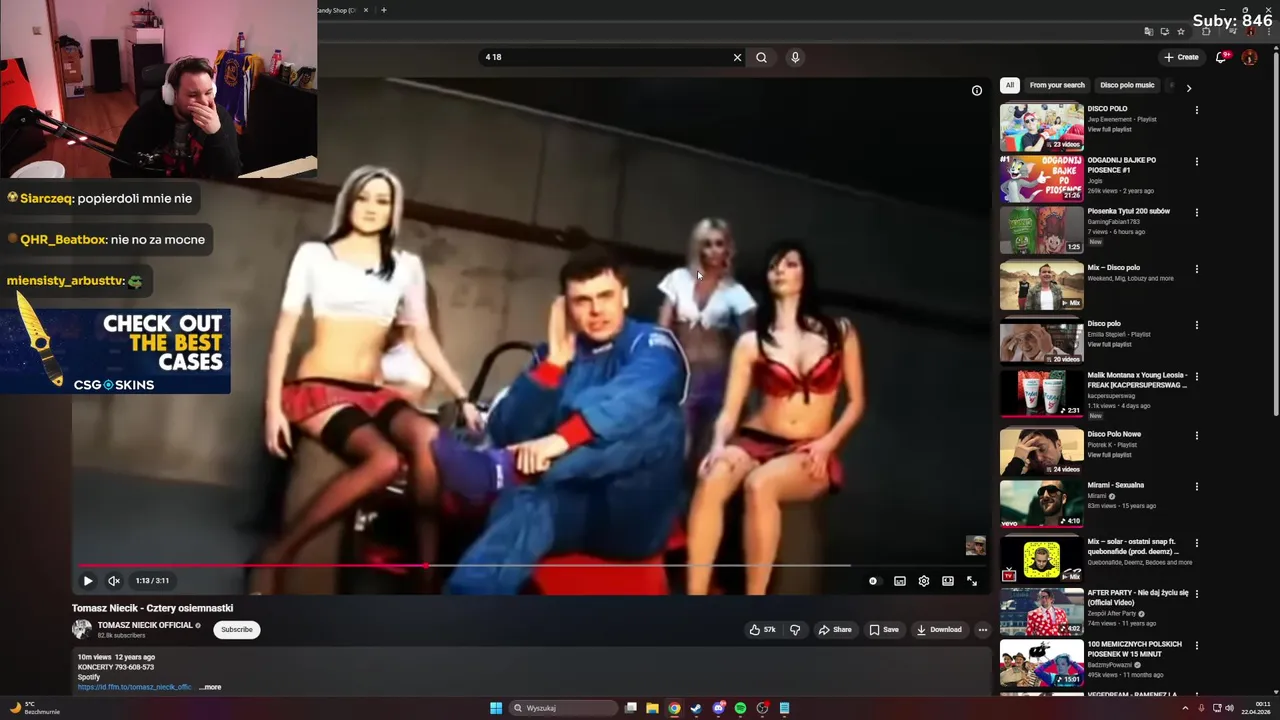This screenshot has width=1280, height=720.
Task: Open the video info card icon
Action: 977,90
